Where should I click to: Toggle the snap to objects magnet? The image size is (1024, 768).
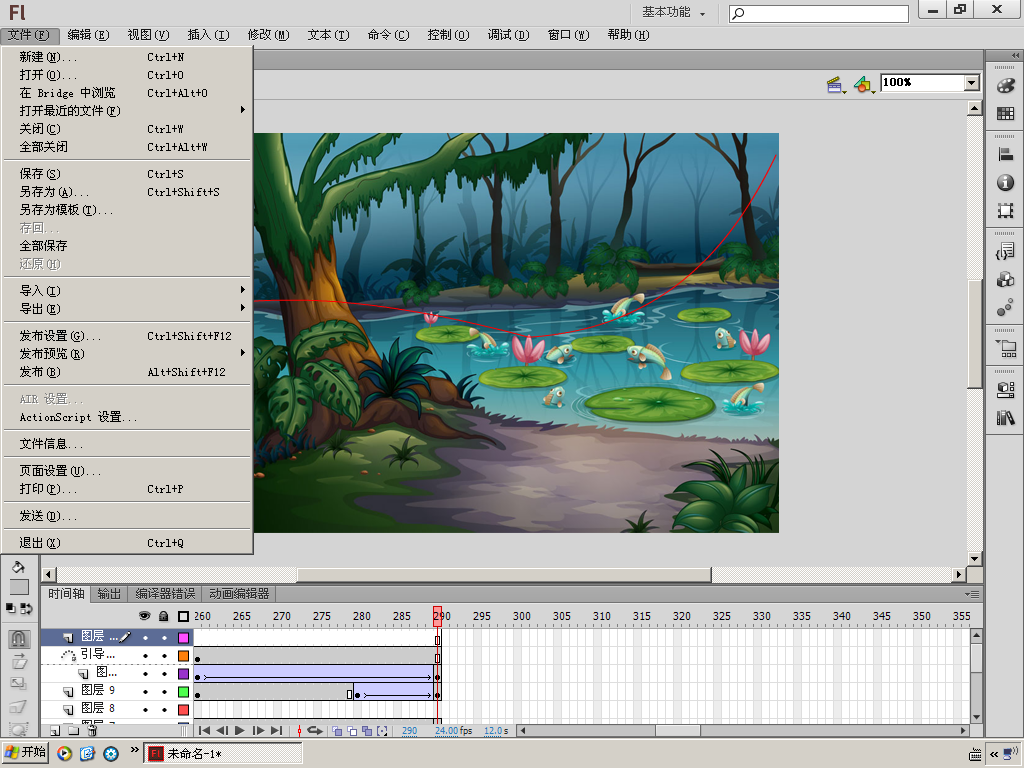coord(18,638)
